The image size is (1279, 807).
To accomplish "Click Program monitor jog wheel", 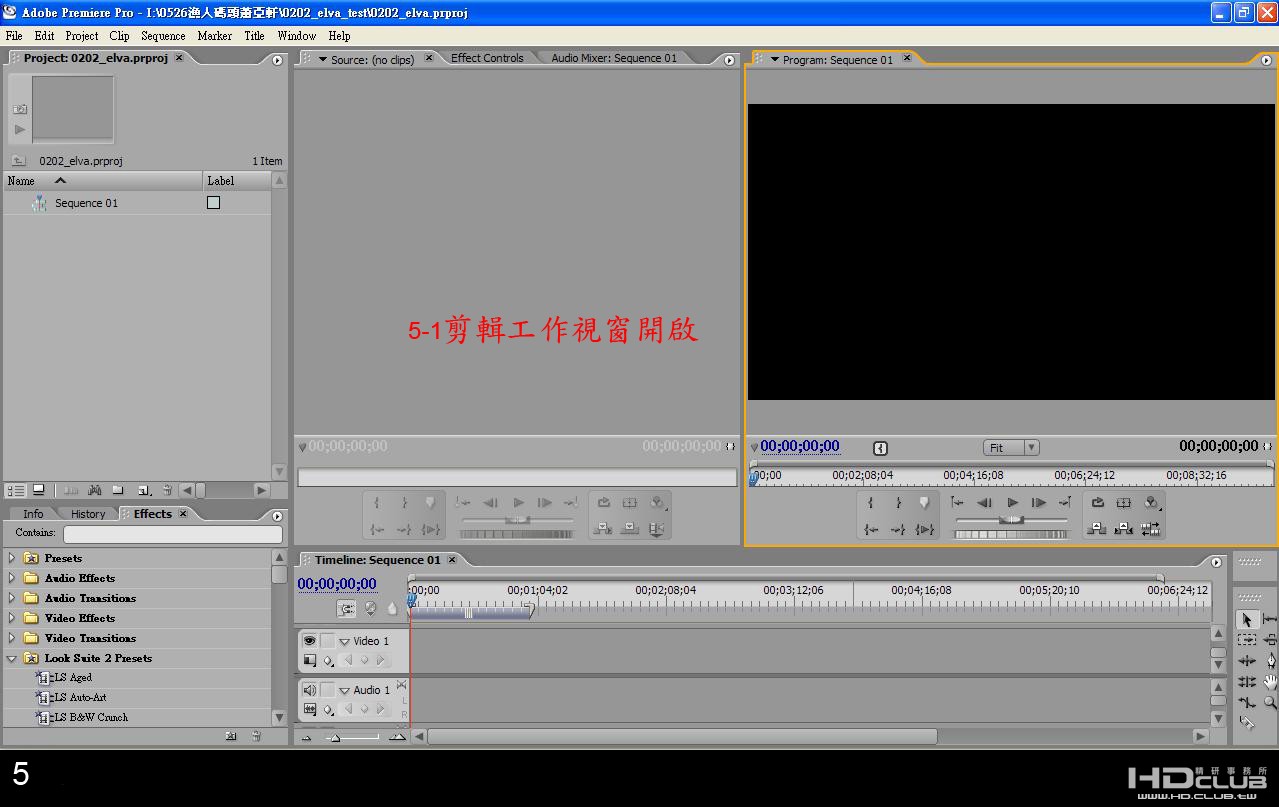I will [x=1011, y=534].
